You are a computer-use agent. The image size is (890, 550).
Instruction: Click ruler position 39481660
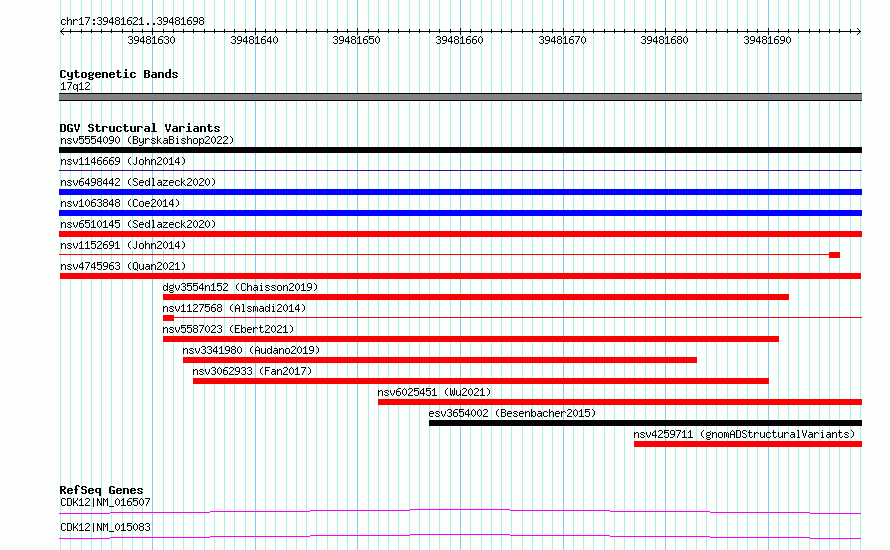[459, 40]
